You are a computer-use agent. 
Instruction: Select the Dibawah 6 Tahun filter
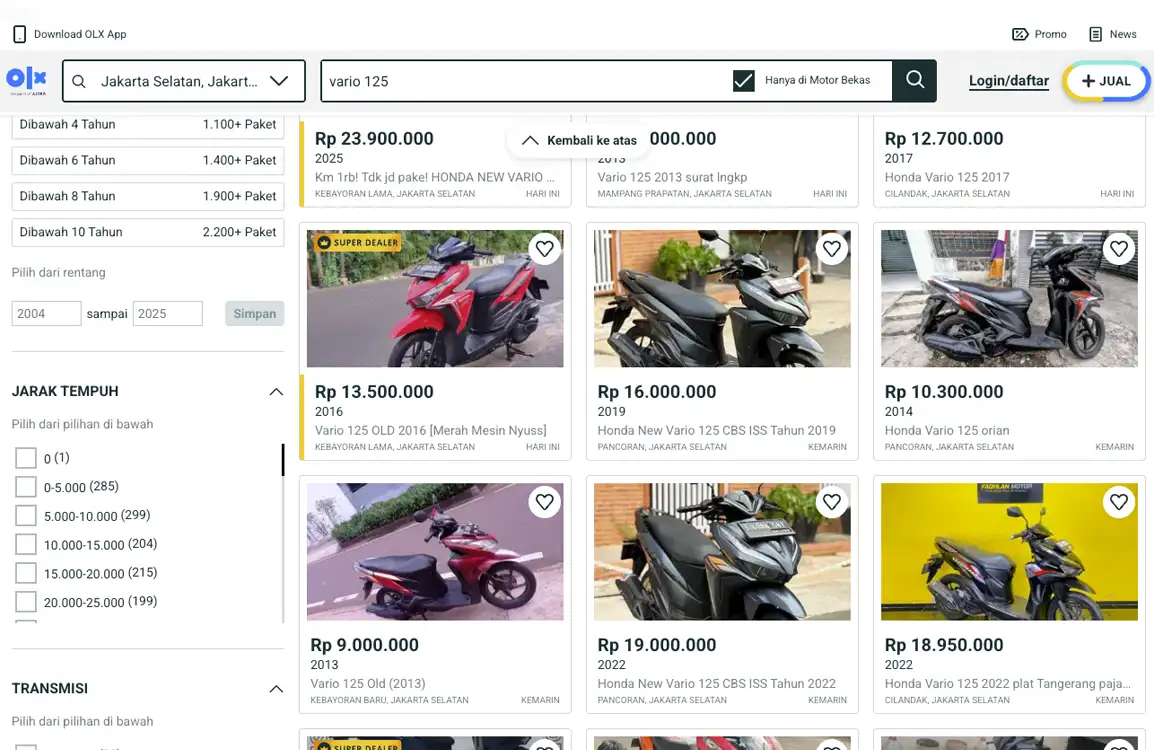(148, 160)
